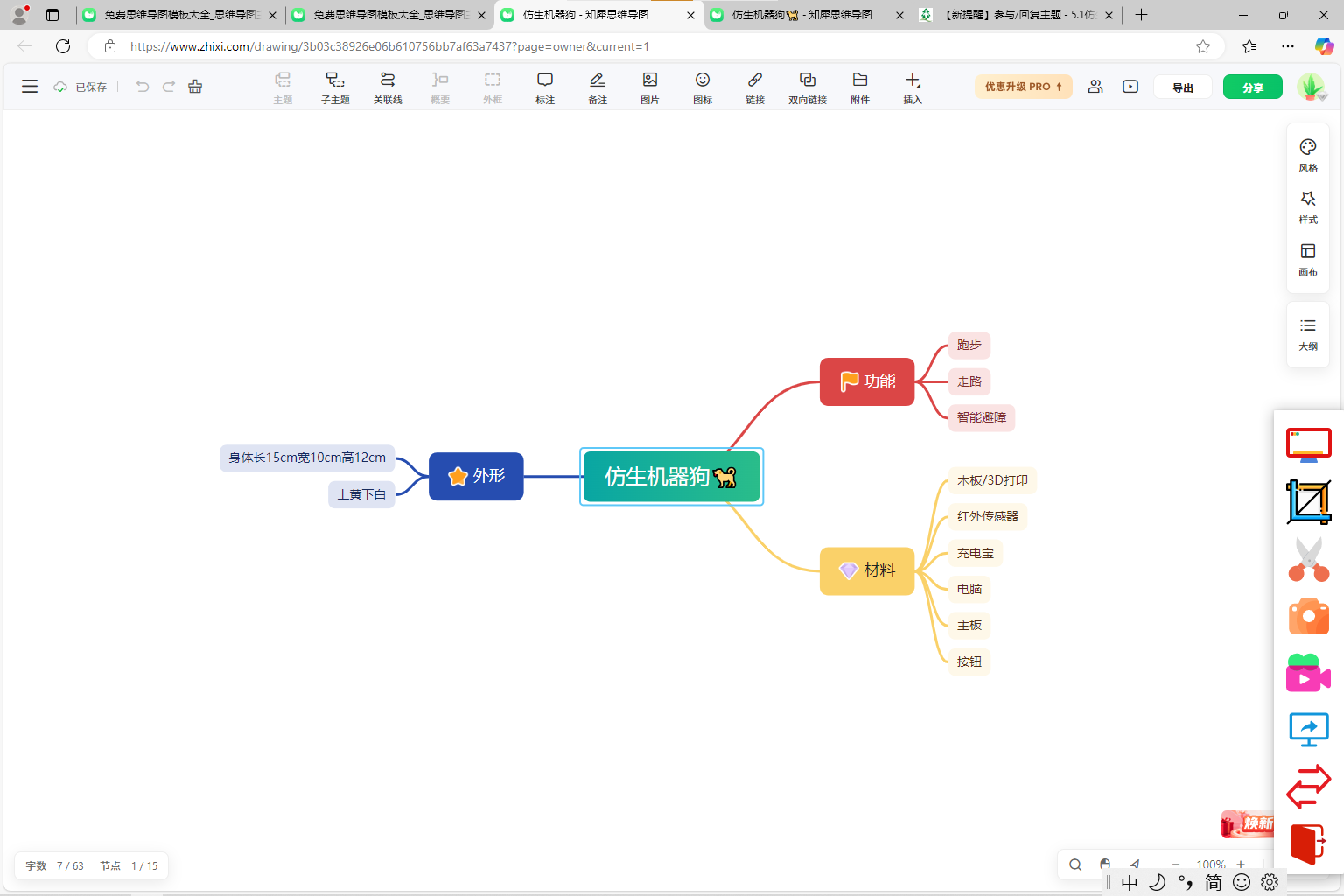Select the 身体长15cm宽10cm高12cm node

point(307,458)
